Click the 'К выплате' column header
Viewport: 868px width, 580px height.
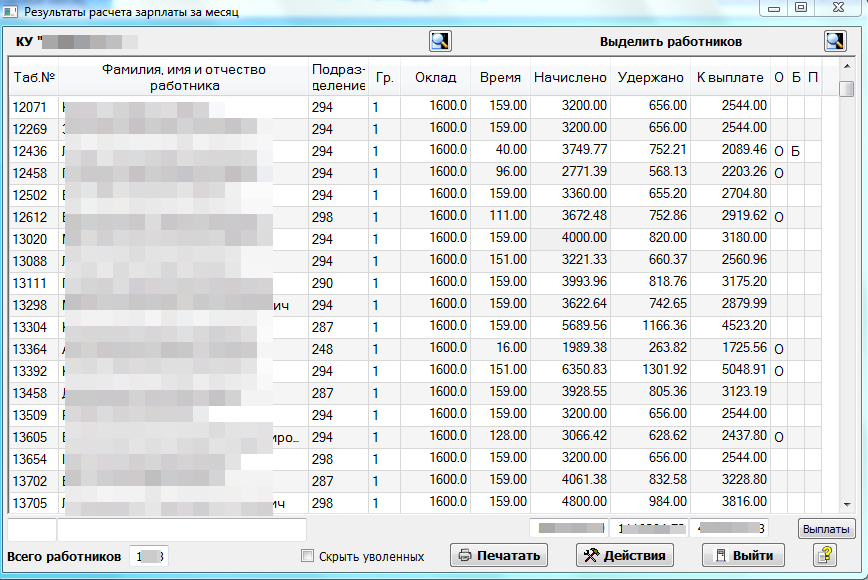click(x=729, y=78)
